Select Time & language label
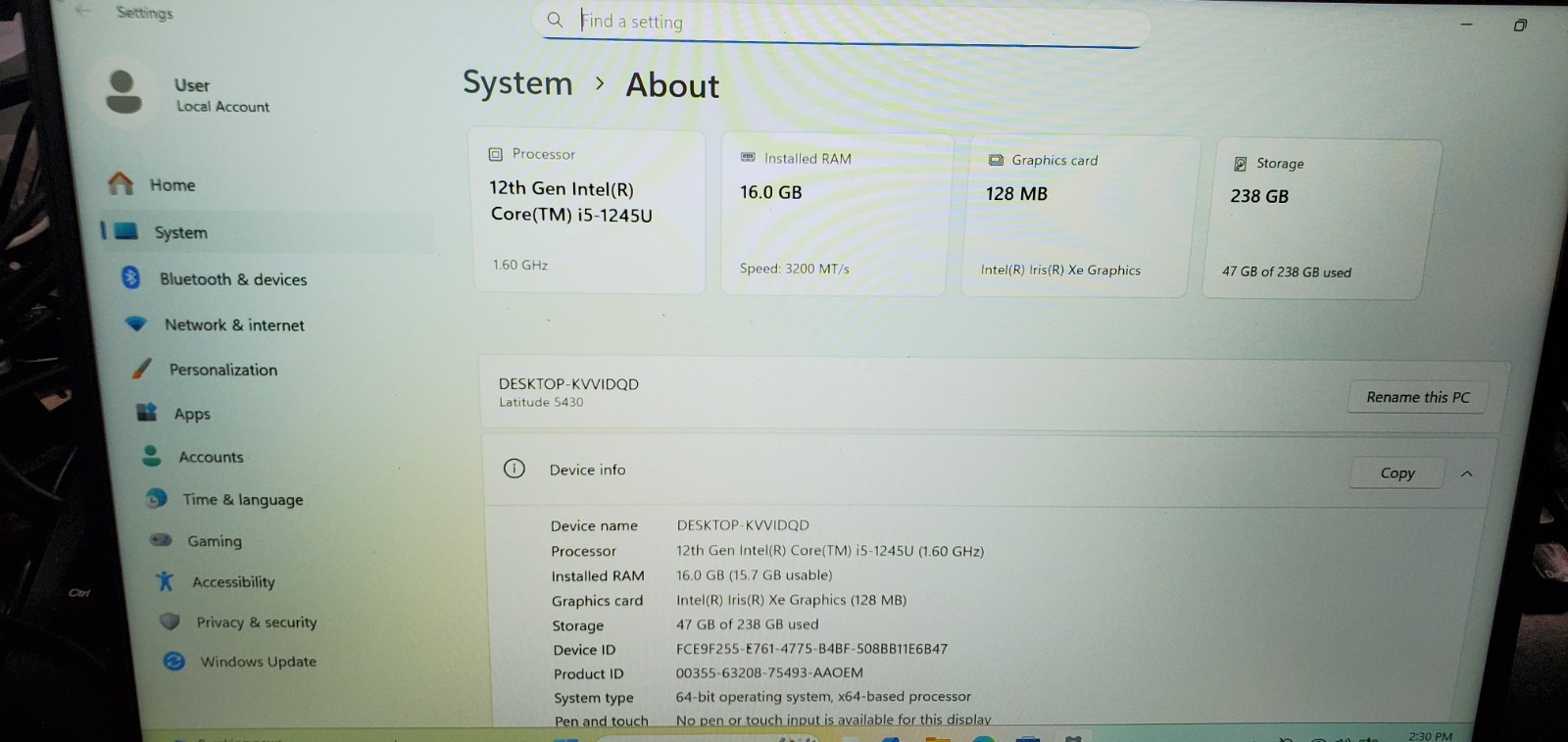The height and width of the screenshot is (742, 1568). 243,499
